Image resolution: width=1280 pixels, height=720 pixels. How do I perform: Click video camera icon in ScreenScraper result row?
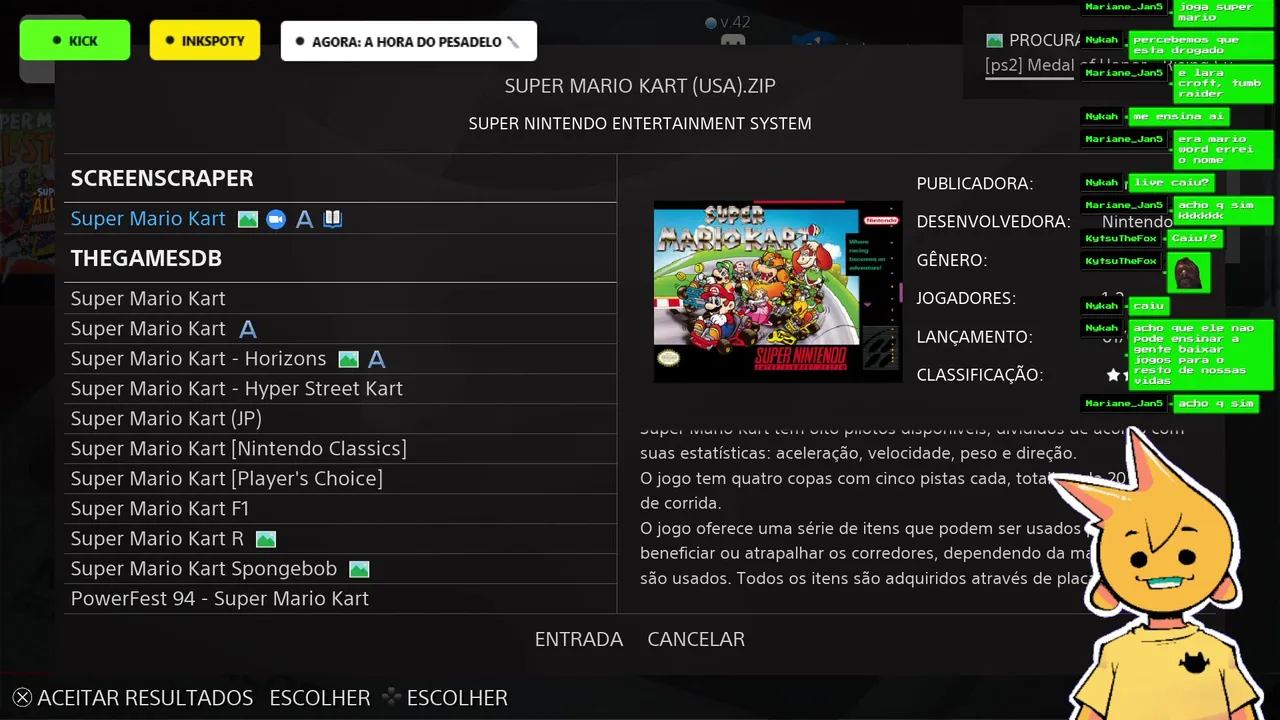[x=276, y=219]
